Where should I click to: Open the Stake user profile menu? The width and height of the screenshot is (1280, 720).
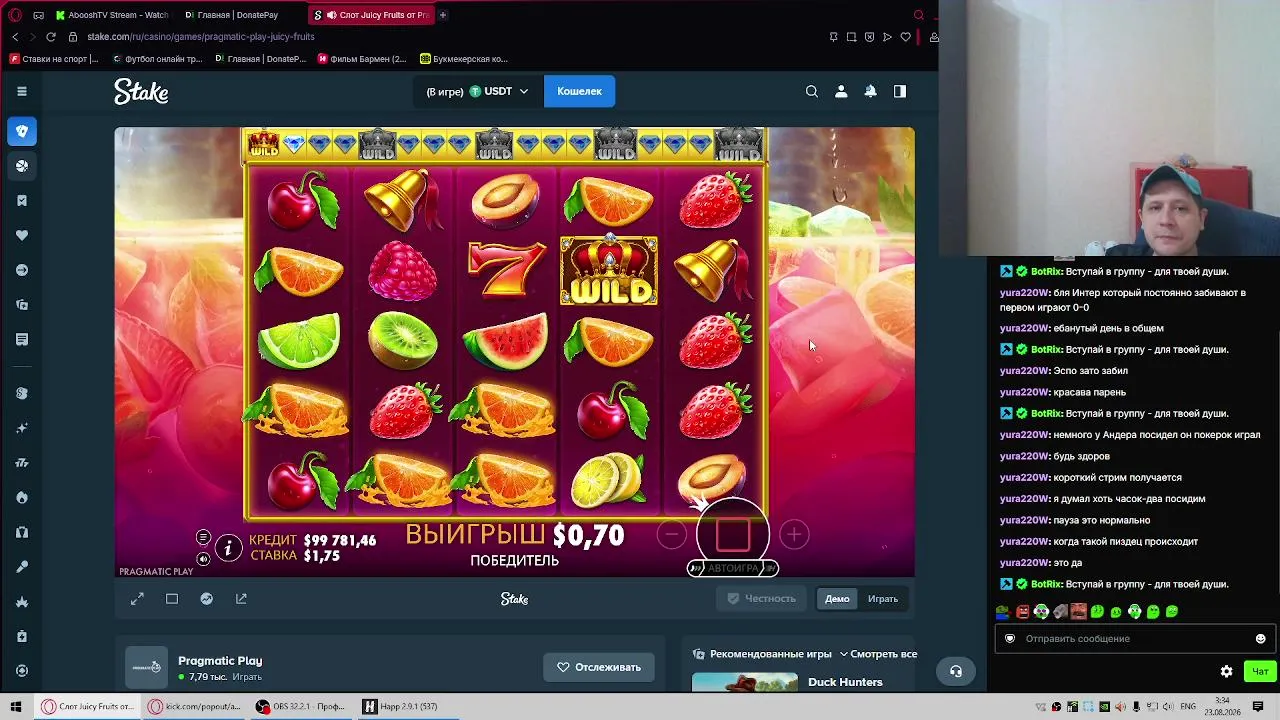tap(841, 91)
